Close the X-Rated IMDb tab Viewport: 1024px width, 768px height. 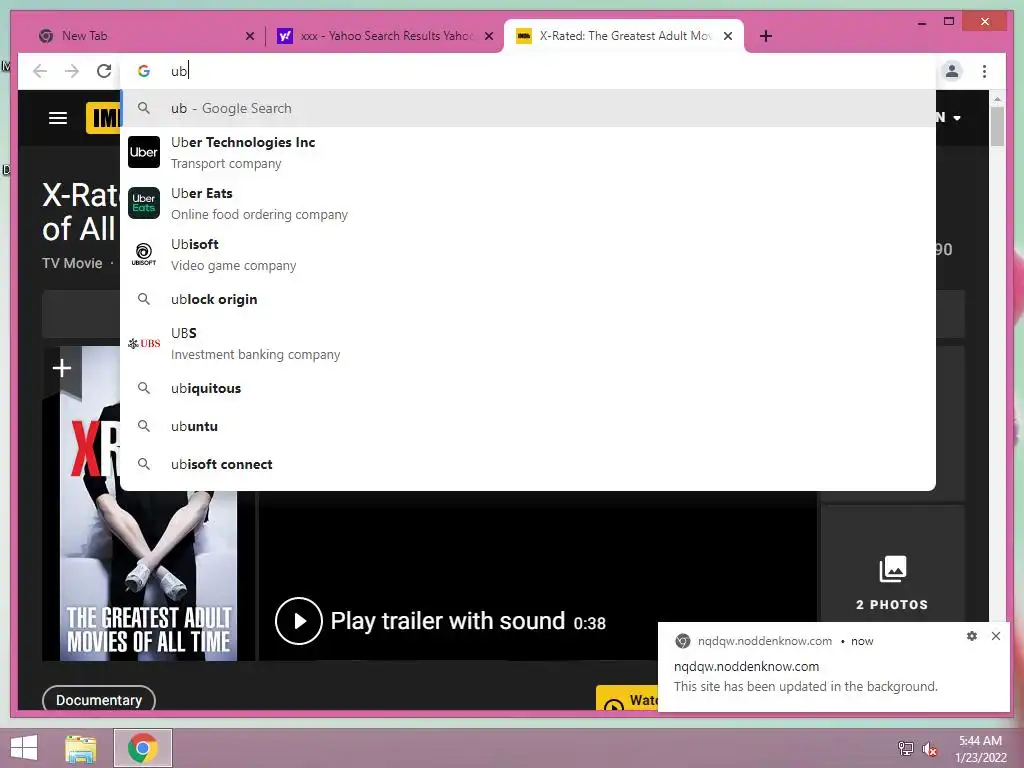tap(728, 37)
